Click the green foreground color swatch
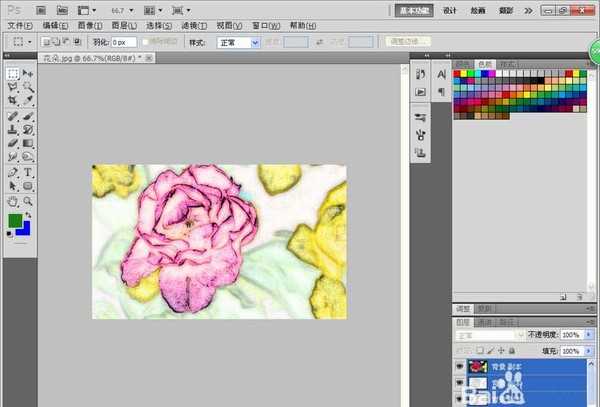This screenshot has height=407, width=600. point(14,219)
